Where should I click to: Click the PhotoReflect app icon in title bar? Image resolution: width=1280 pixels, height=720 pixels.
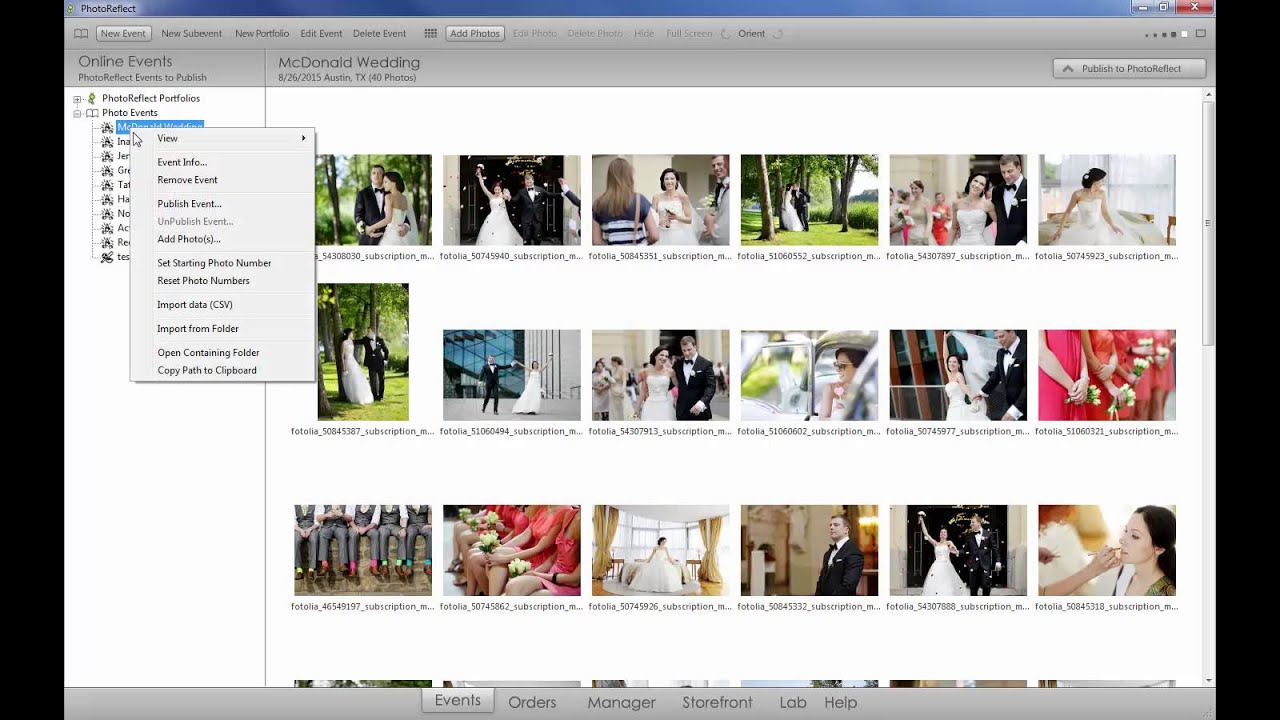tap(71, 8)
